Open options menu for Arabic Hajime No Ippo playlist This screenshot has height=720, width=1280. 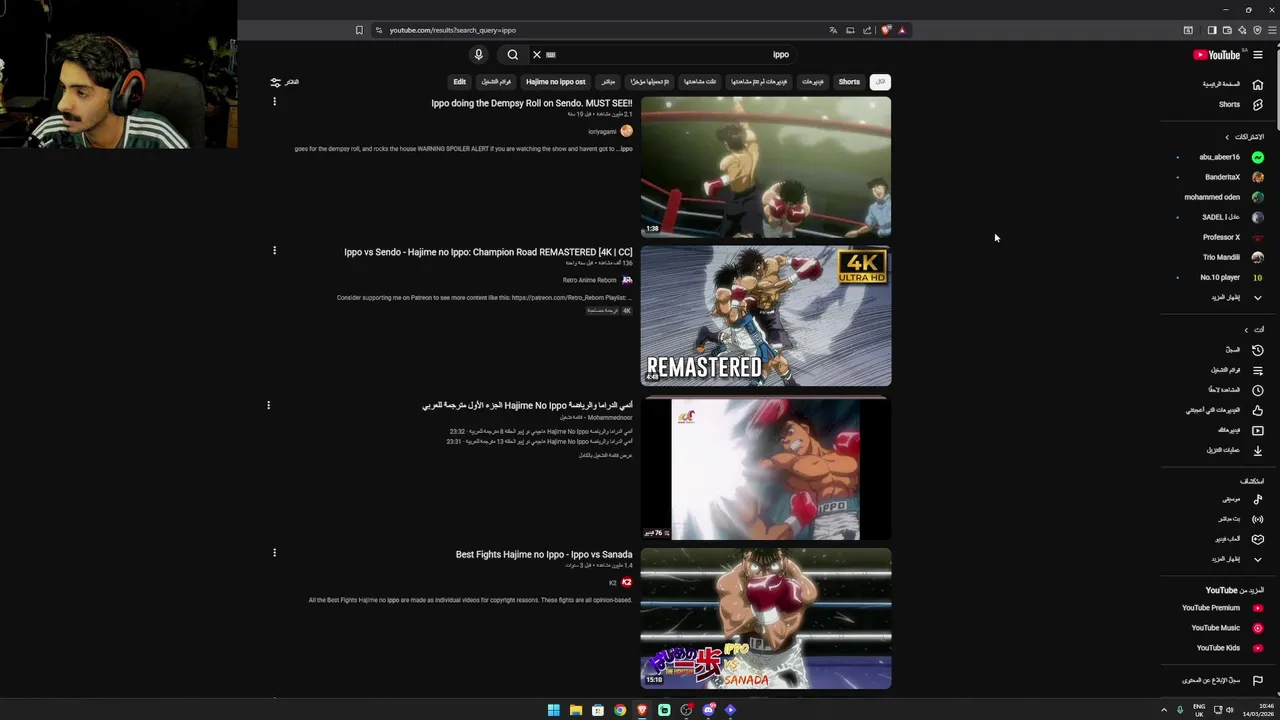[x=268, y=405]
